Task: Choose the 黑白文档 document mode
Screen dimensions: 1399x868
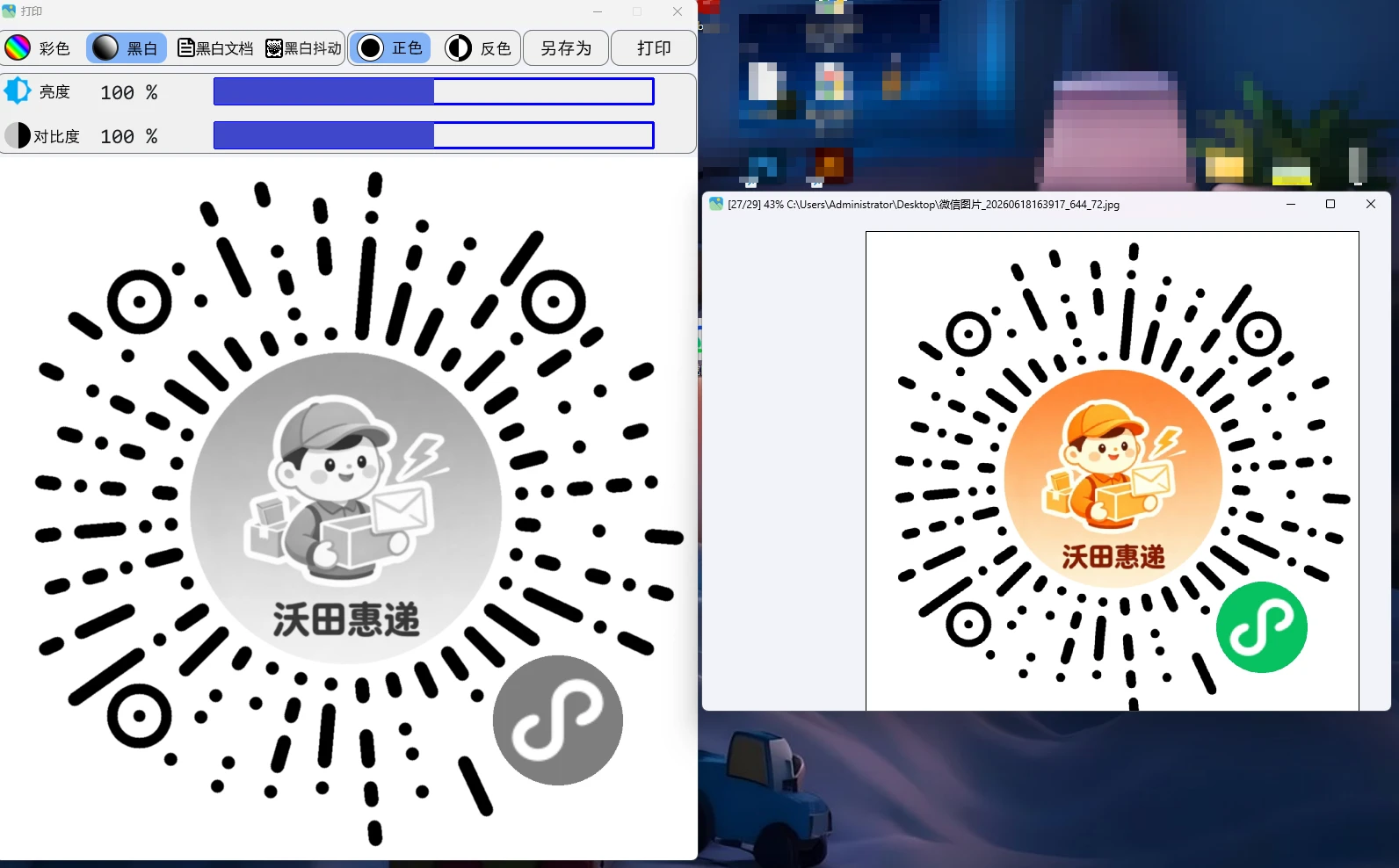Action: [215, 47]
